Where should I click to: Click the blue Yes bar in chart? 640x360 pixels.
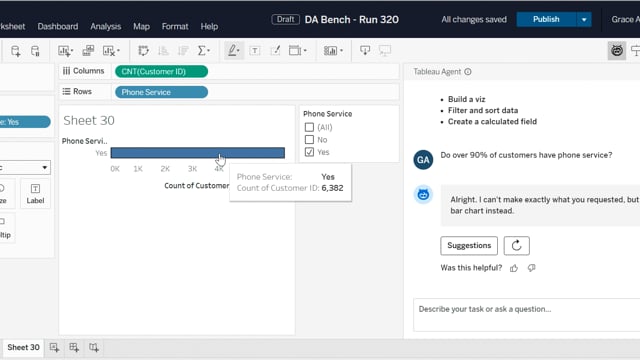point(198,153)
